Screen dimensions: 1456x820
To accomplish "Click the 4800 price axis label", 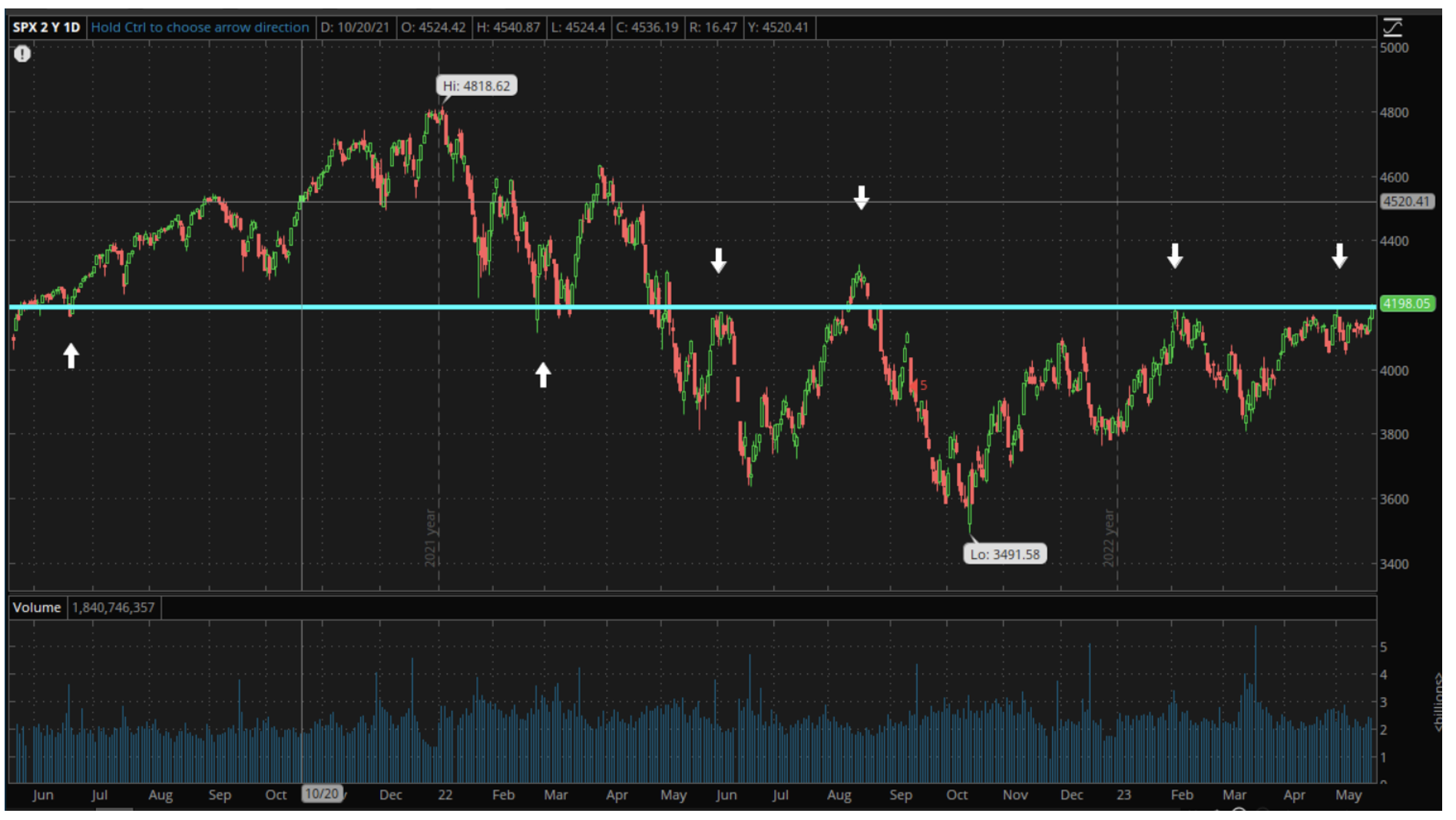I will tap(1394, 112).
